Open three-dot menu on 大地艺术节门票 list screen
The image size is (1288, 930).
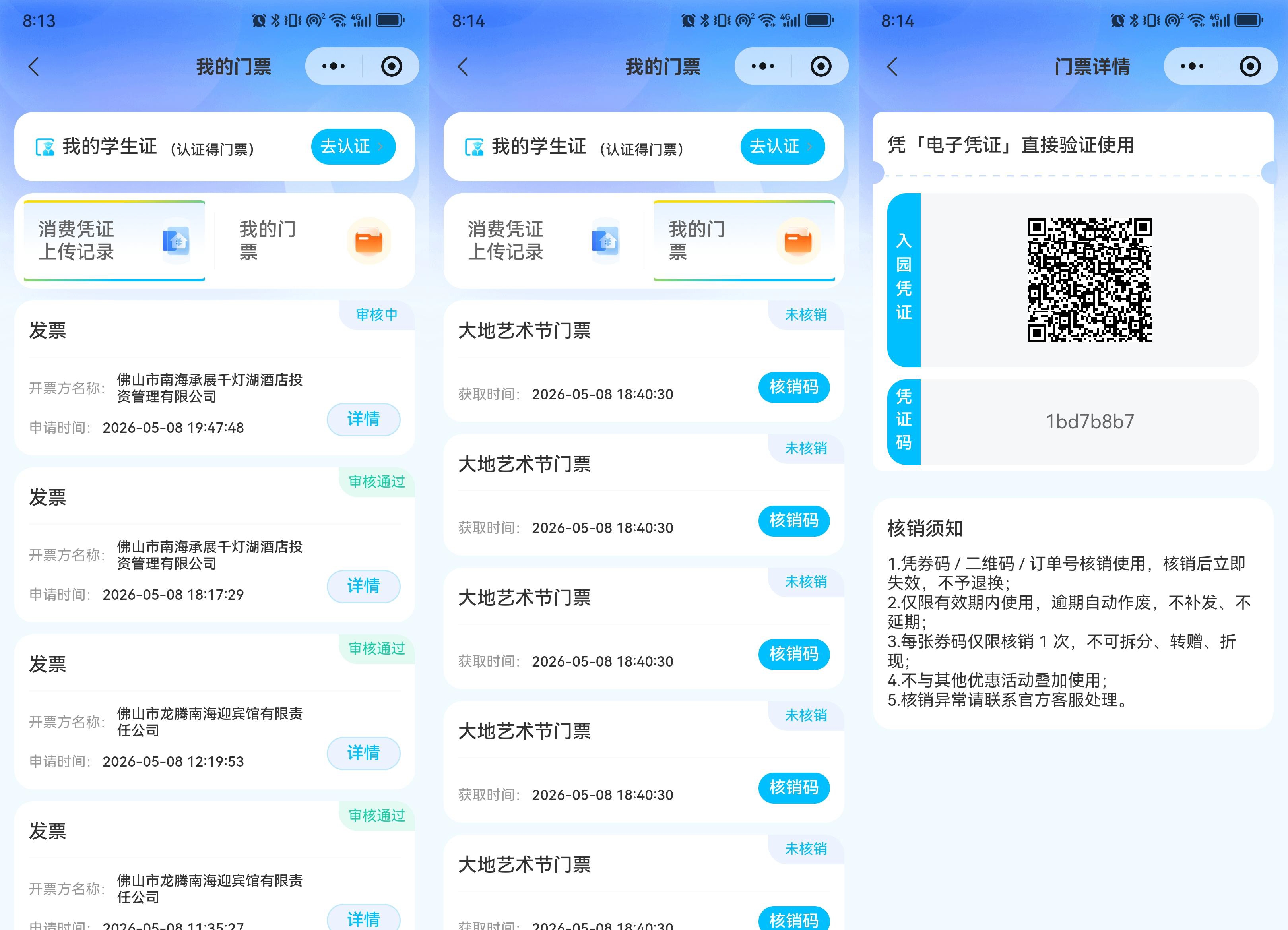pos(763,66)
